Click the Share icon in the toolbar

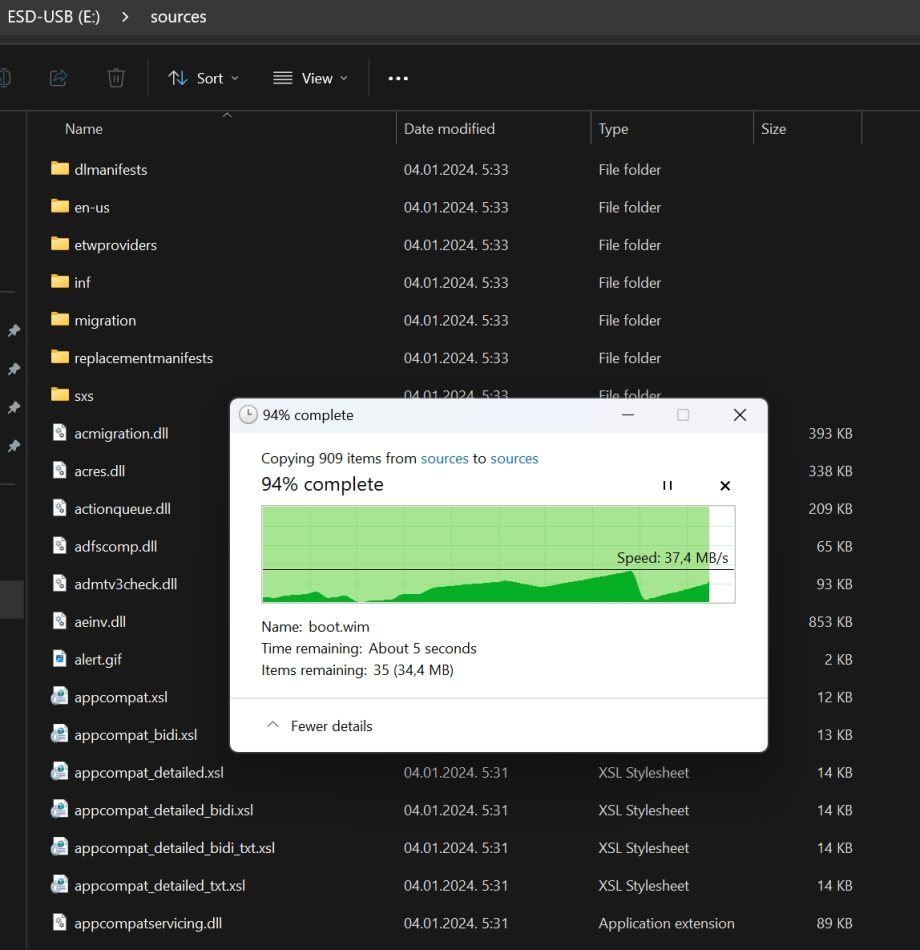pos(58,77)
